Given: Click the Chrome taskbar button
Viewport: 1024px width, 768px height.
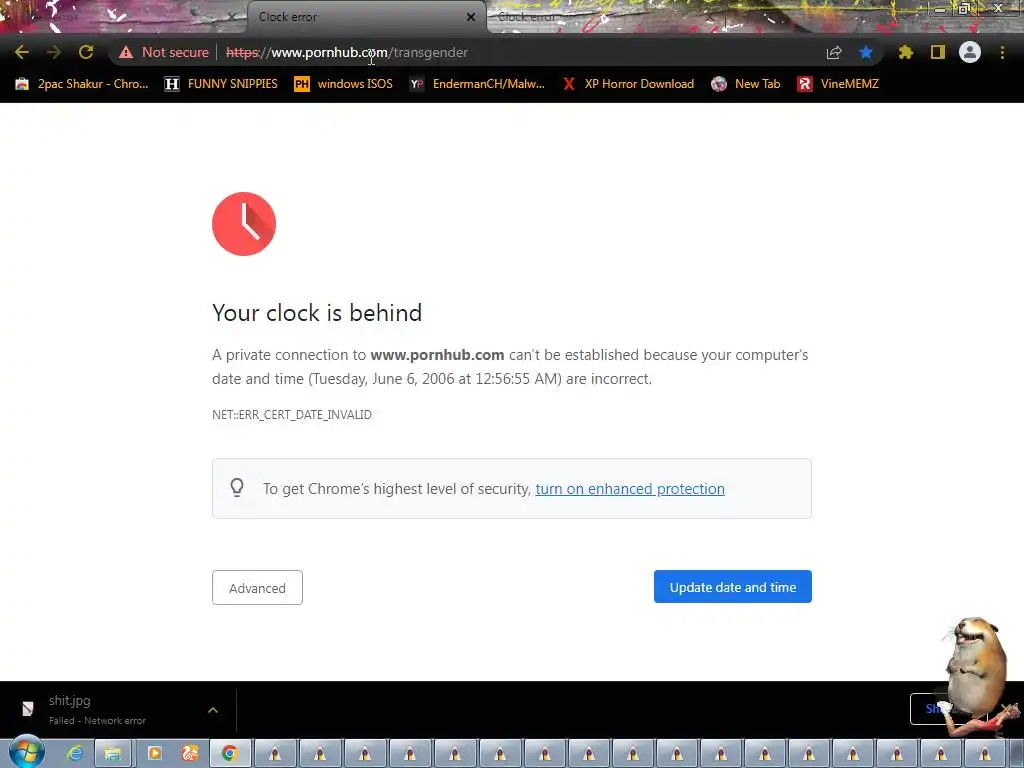Looking at the screenshot, I should coord(229,754).
